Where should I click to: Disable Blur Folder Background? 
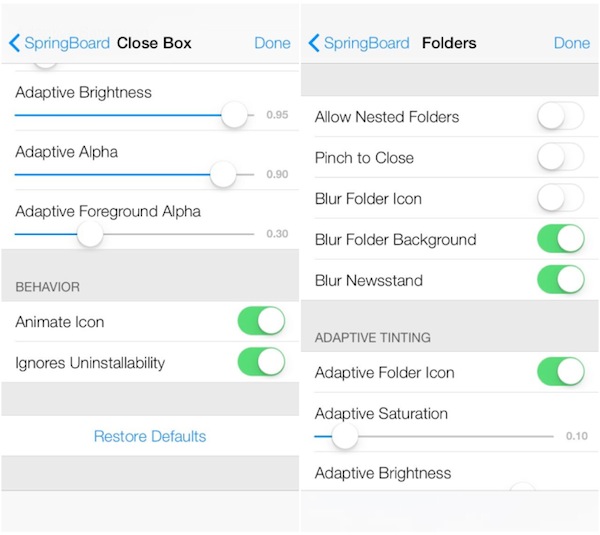click(560, 240)
